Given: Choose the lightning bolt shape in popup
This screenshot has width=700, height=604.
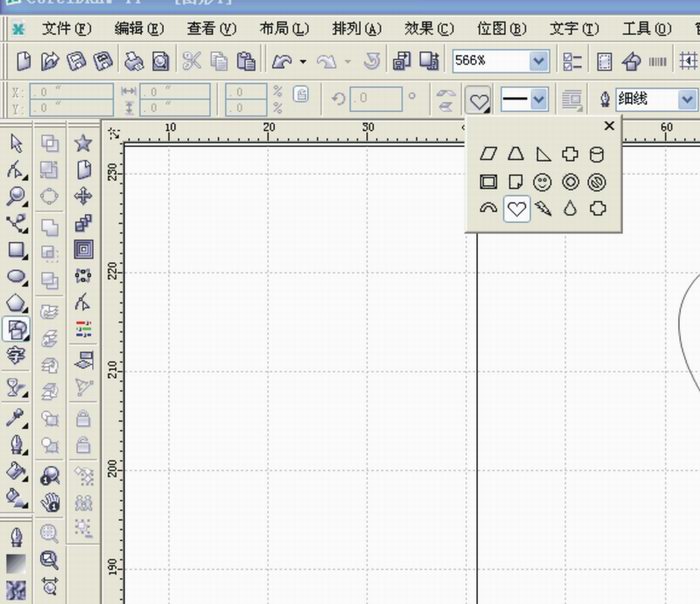Looking at the screenshot, I should point(543,208).
